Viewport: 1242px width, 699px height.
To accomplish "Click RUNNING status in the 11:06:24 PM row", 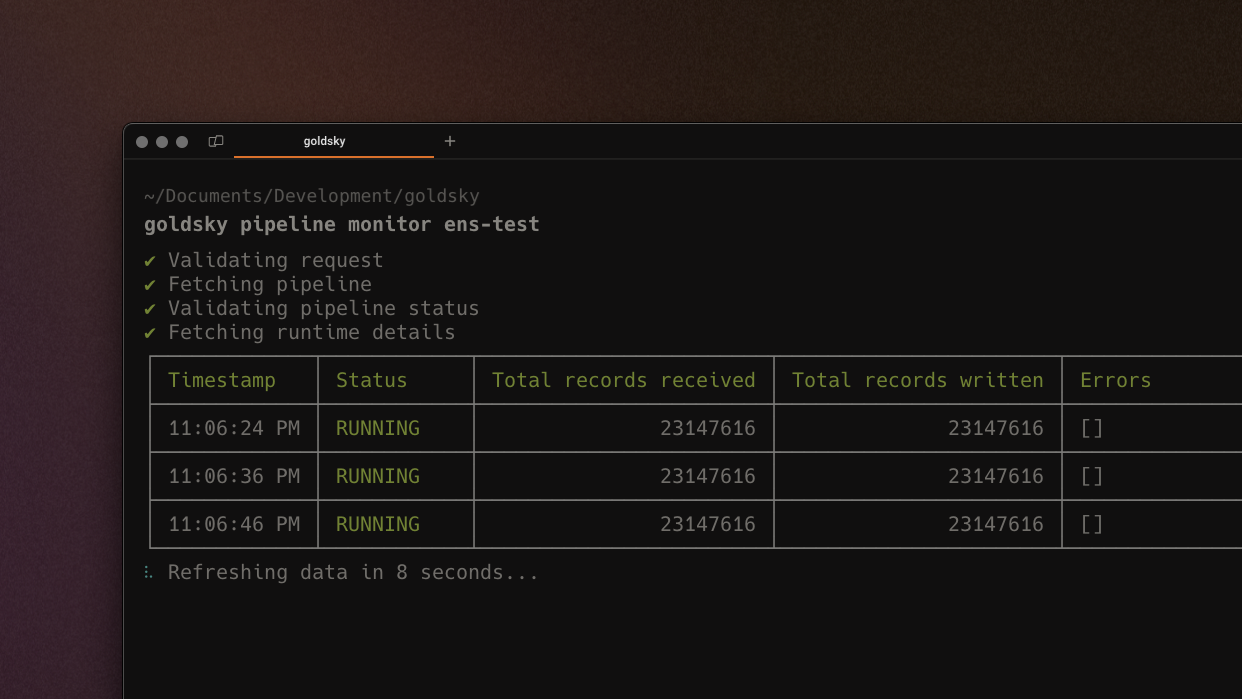I will point(378,428).
